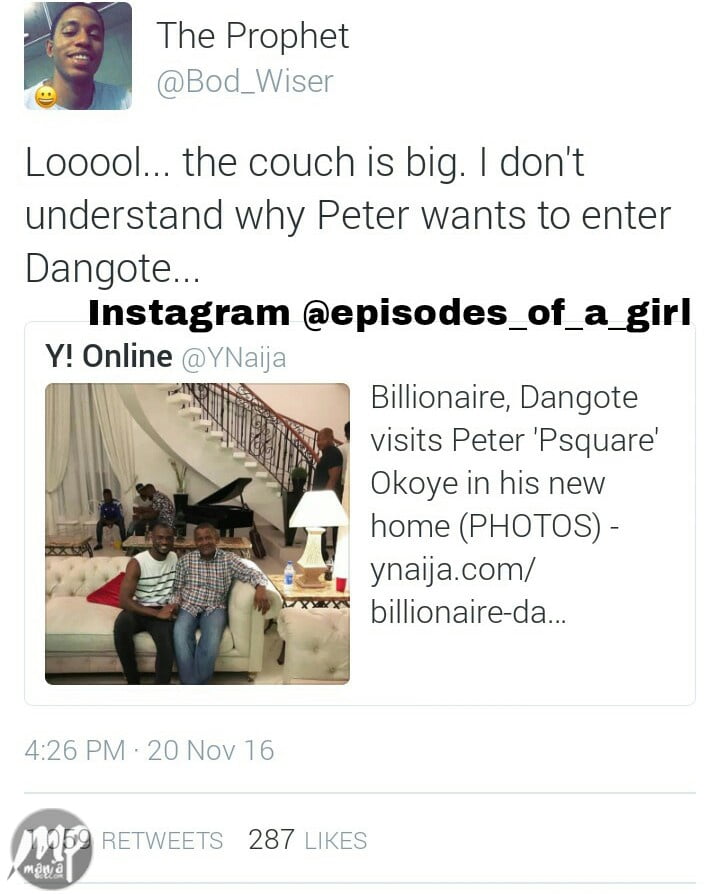Open the 4:26 PM timestamp
The height and width of the screenshot is (894, 720).
click(75, 750)
